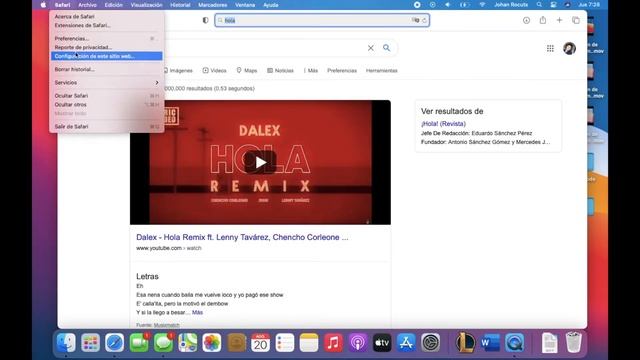Open a new tab with plus icon
This screenshot has height=360, width=640.
coord(559,20)
